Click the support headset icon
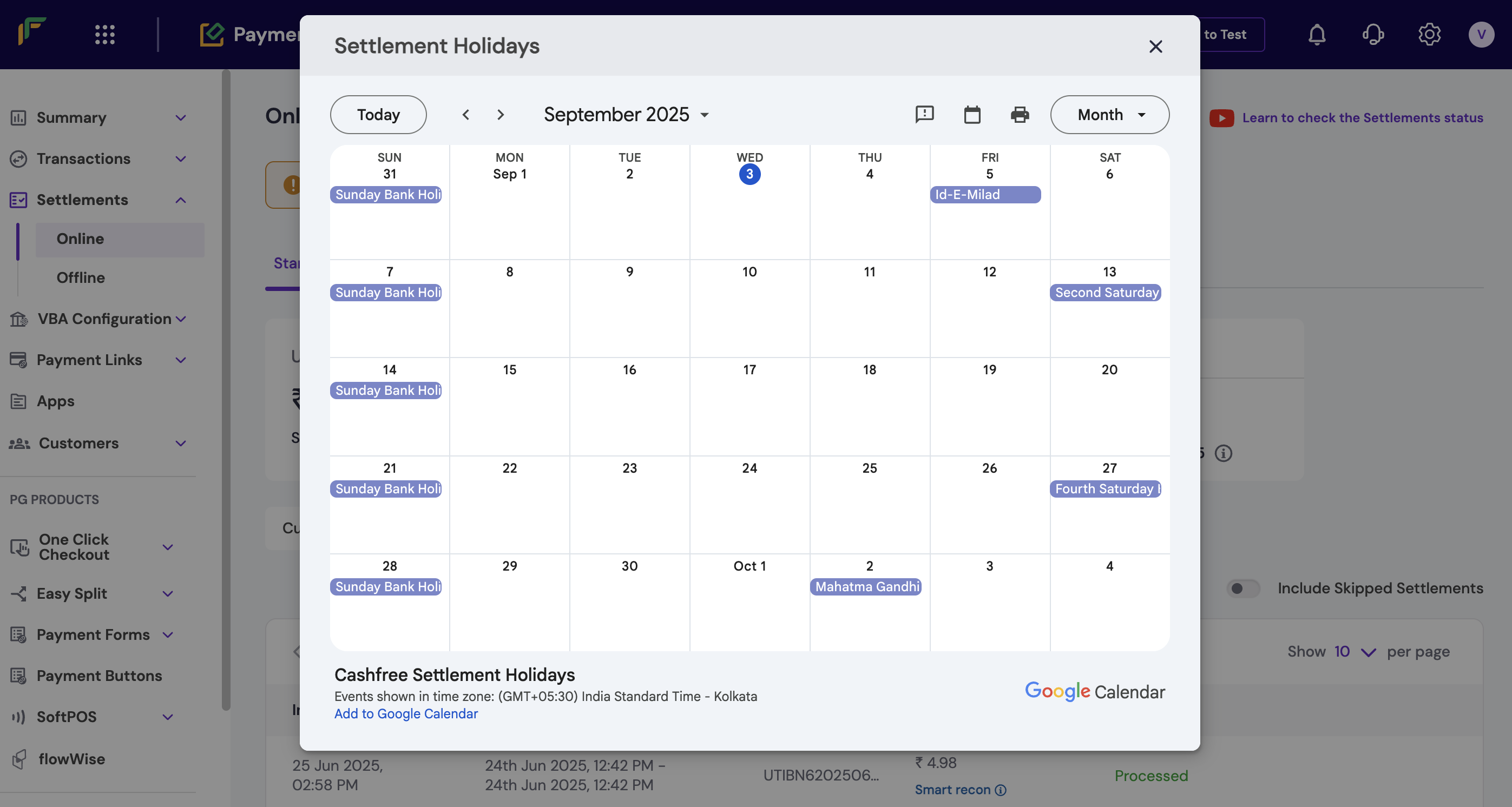1512x807 pixels. pos(1372,35)
